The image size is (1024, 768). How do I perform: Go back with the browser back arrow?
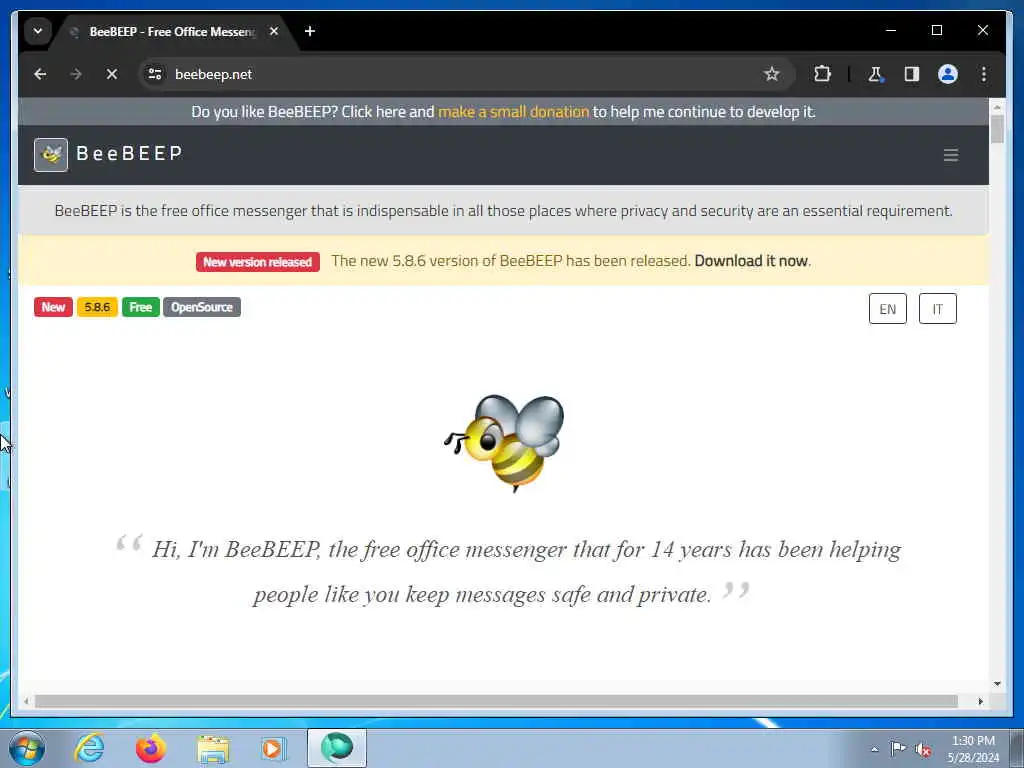pos(40,74)
